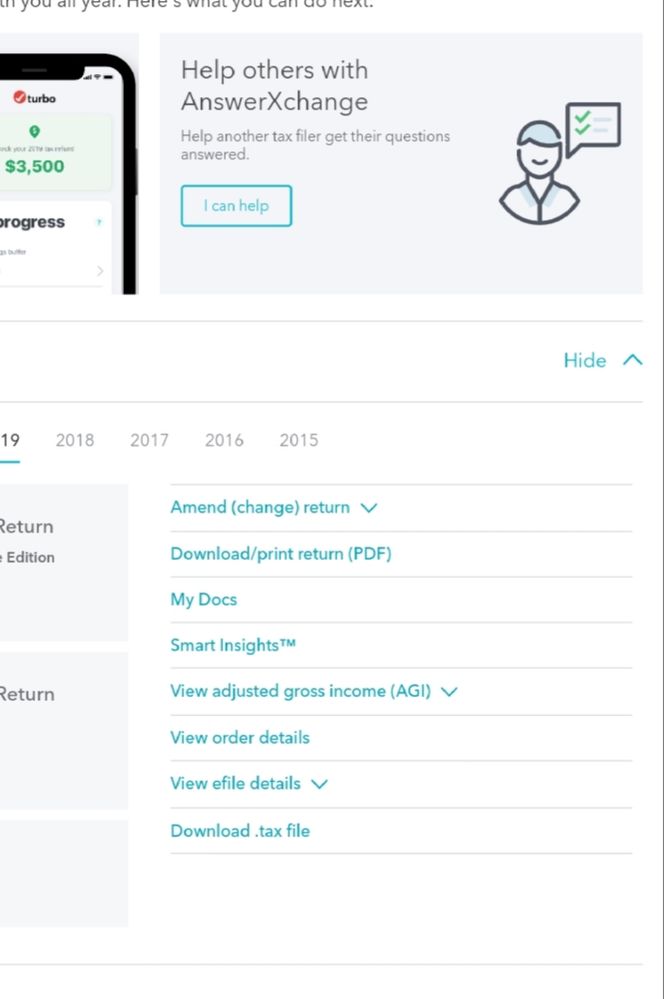Switch to the 2018 tax year tab
Image resolution: width=664 pixels, height=999 pixels.
75,440
